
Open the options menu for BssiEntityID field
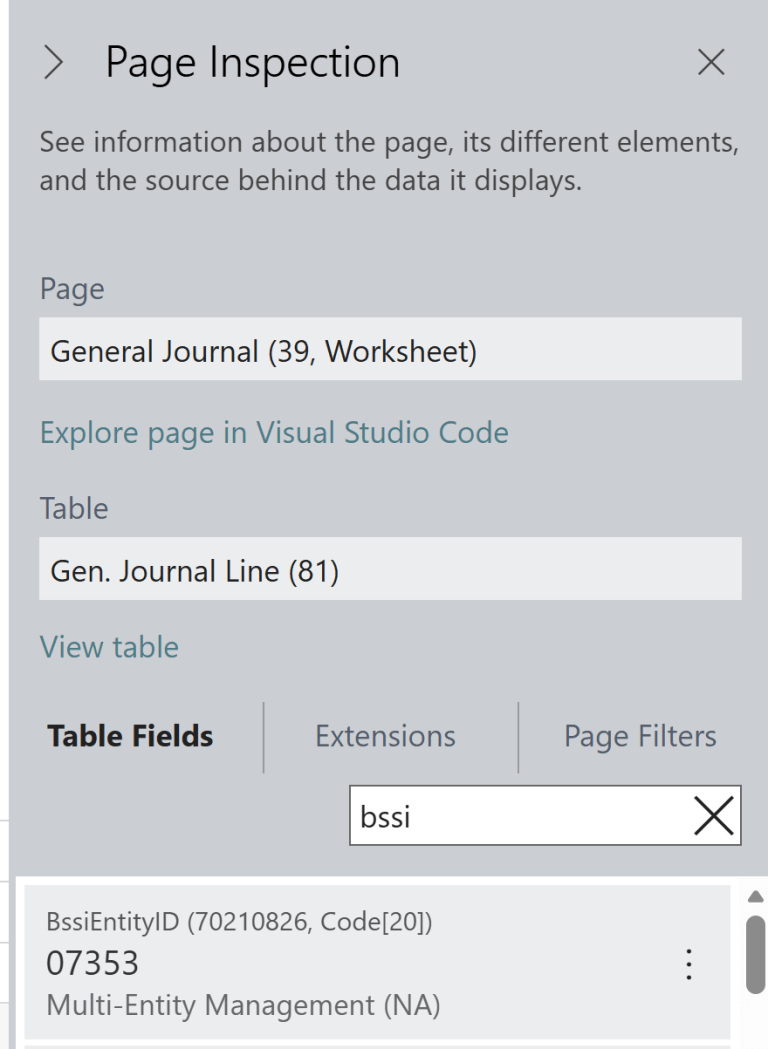[688, 964]
